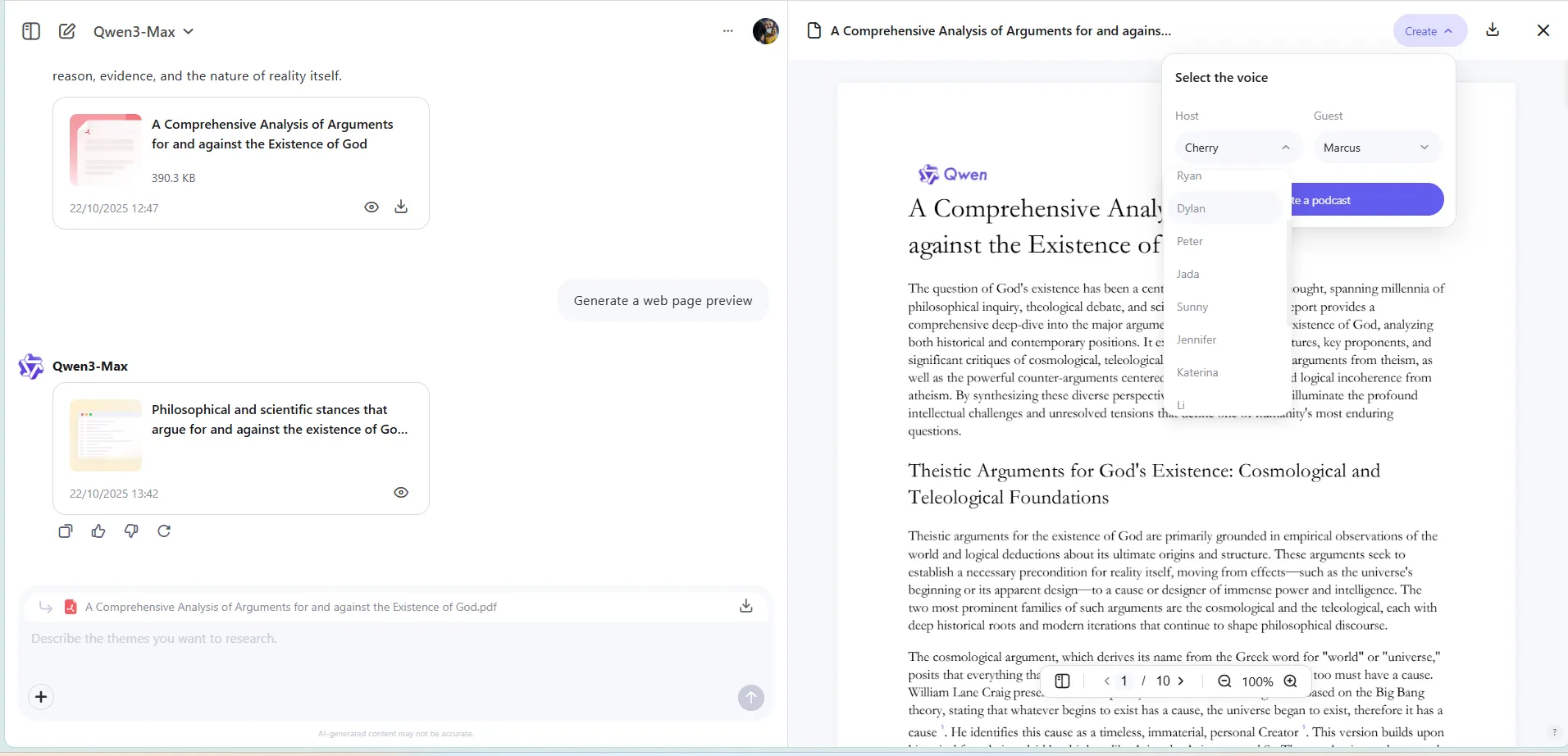1568x756 pixels.
Task: Like the response with thumbs up
Action: tap(98, 531)
